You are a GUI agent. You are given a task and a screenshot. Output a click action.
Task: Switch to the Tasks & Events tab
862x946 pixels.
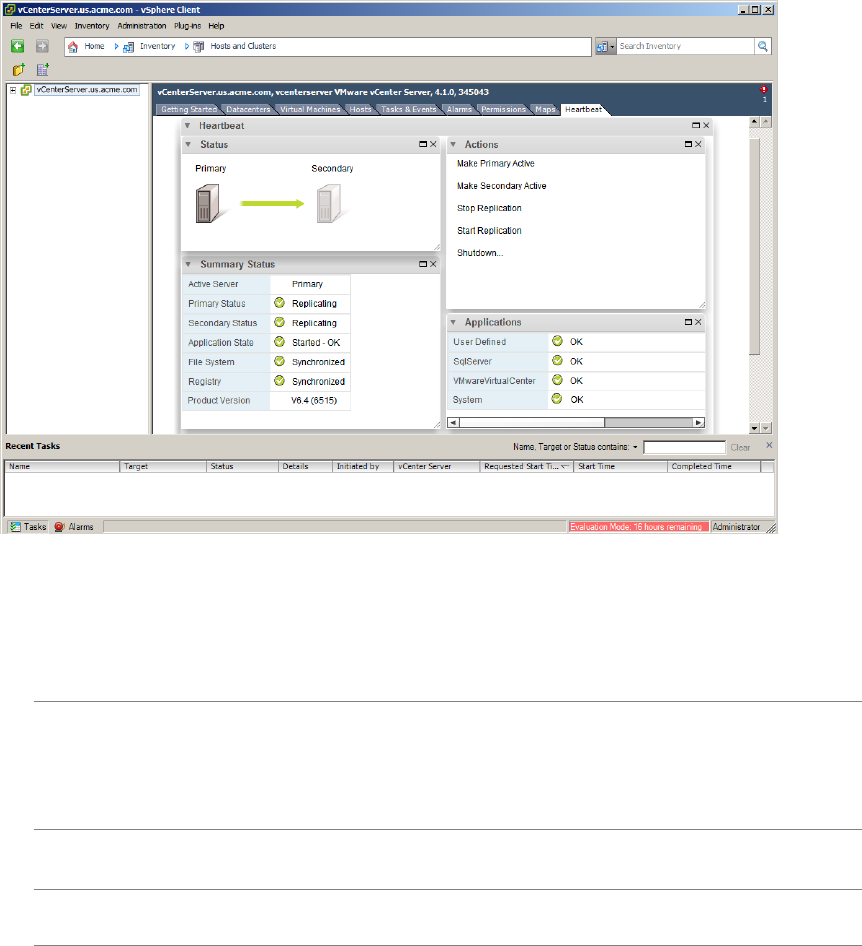408,110
